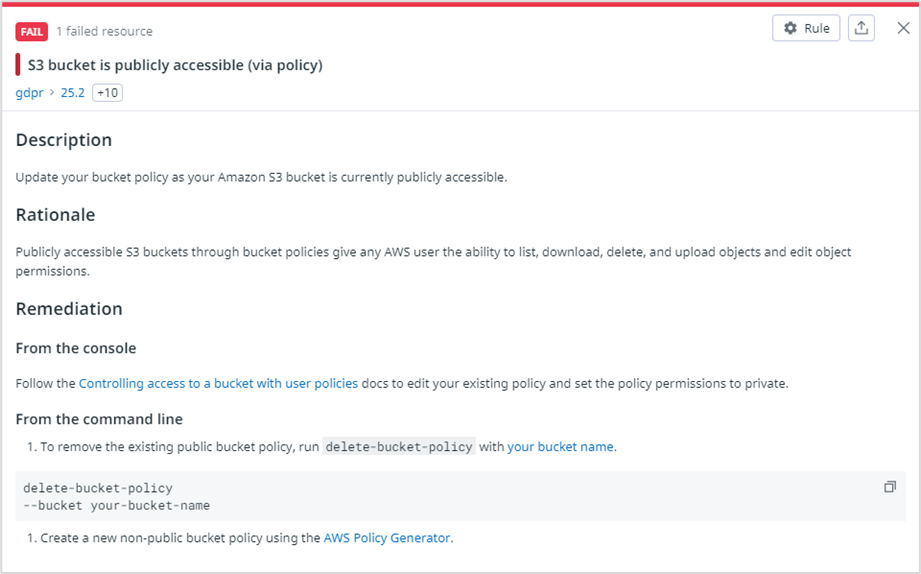
Task: Open Controlling access to a bucket docs link
Action: pyautogui.click(x=218, y=383)
